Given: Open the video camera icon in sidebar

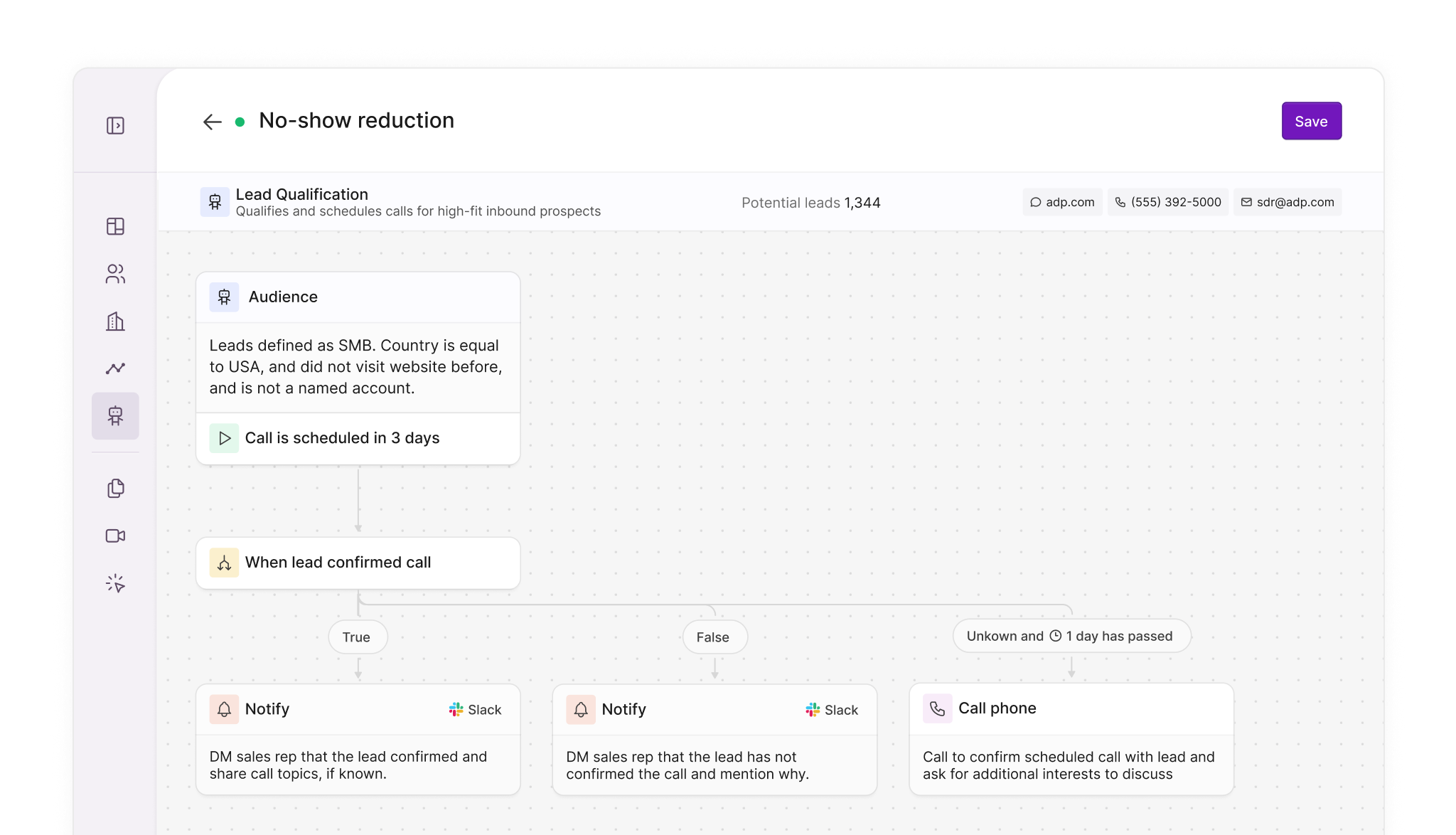Looking at the screenshot, I should [115, 536].
